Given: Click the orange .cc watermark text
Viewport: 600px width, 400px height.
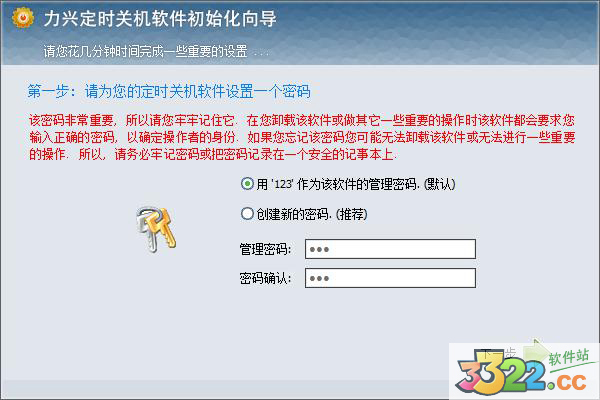Looking at the screenshot, I should coord(569,382).
